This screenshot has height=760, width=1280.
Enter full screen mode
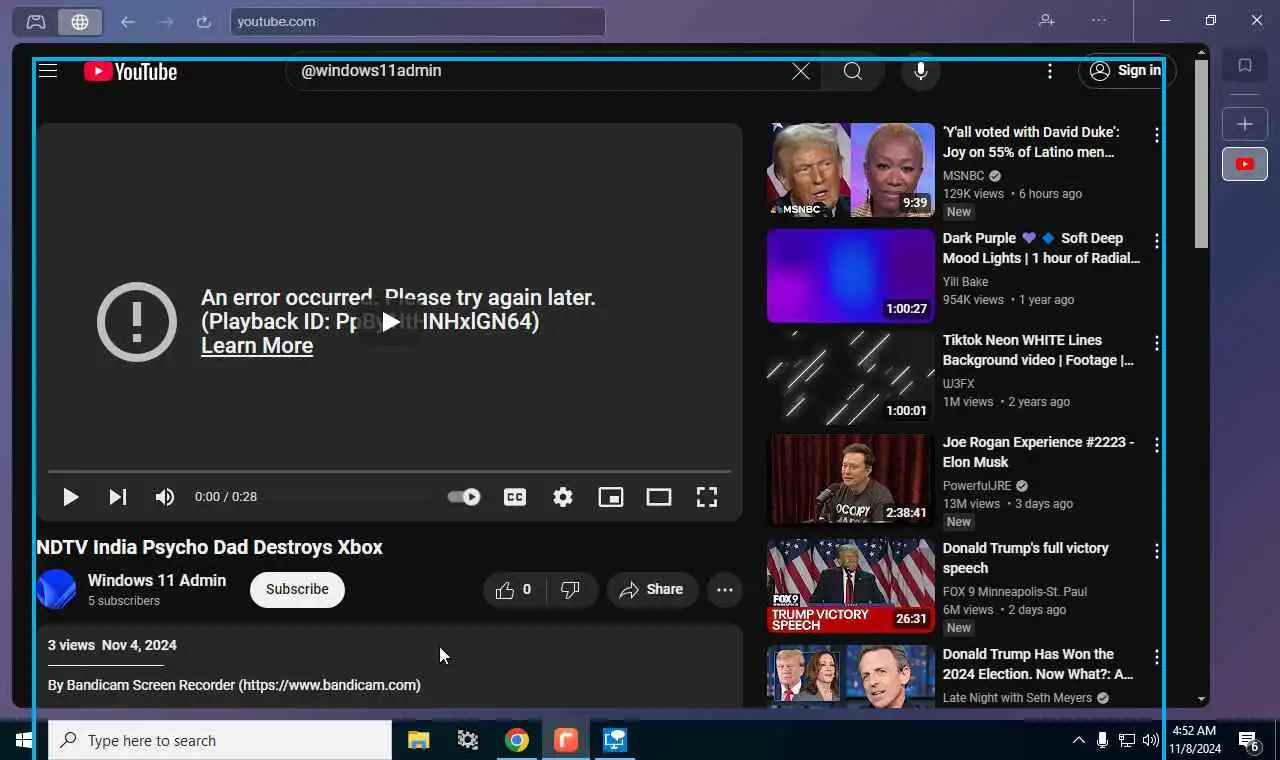click(x=707, y=497)
